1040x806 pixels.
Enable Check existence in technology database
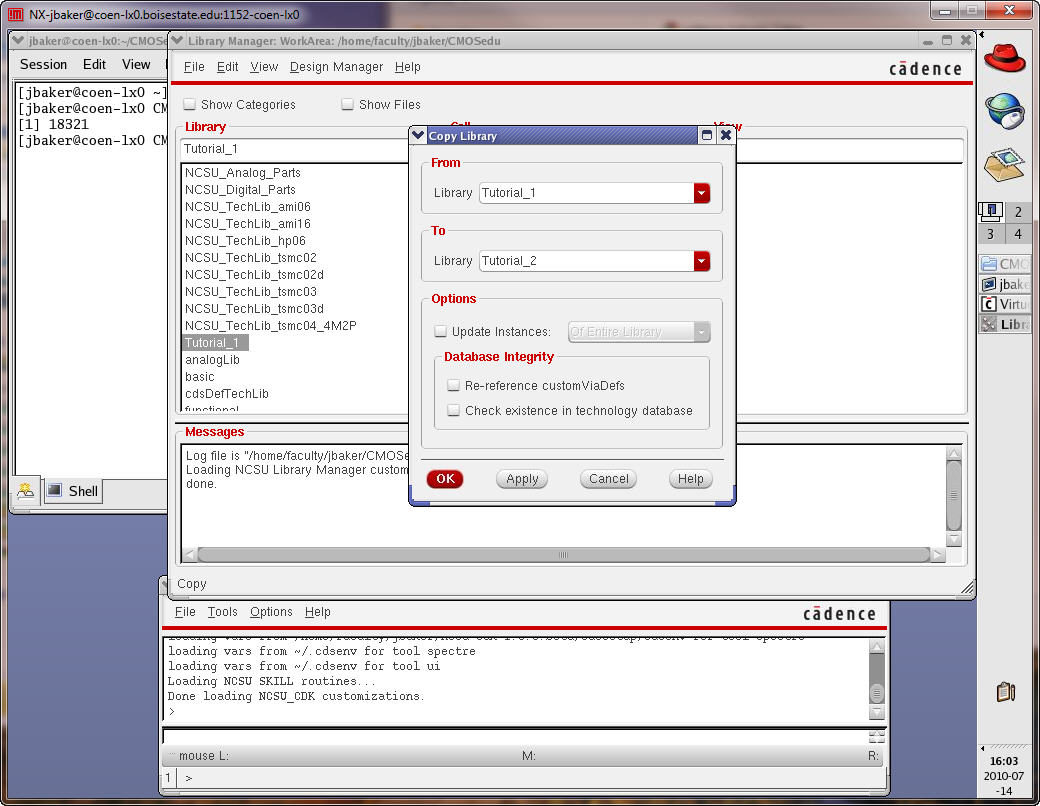[454, 411]
